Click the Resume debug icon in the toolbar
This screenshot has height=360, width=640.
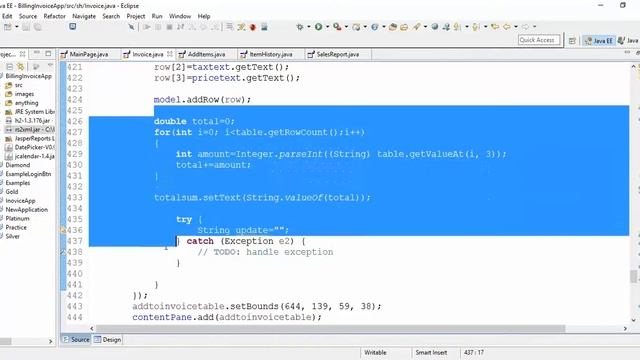tap(147, 27)
